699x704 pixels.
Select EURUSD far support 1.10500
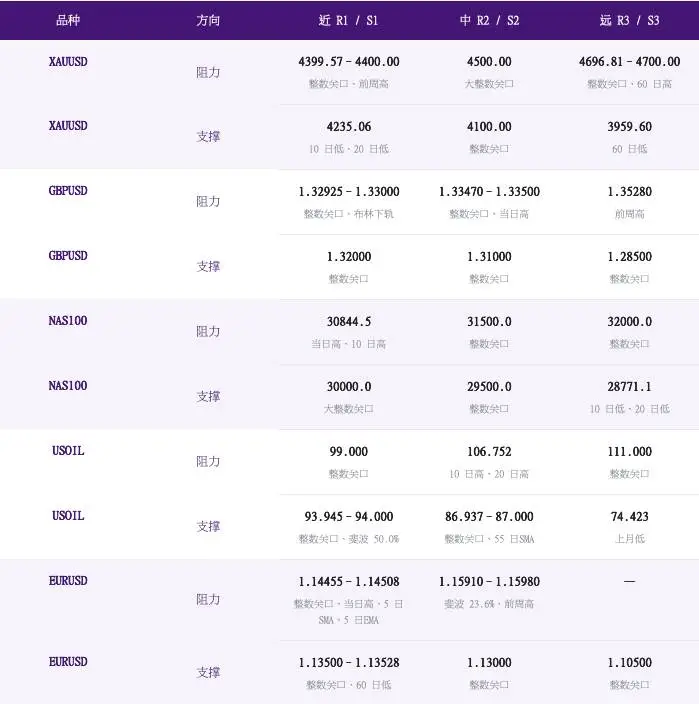pyautogui.click(x=629, y=663)
